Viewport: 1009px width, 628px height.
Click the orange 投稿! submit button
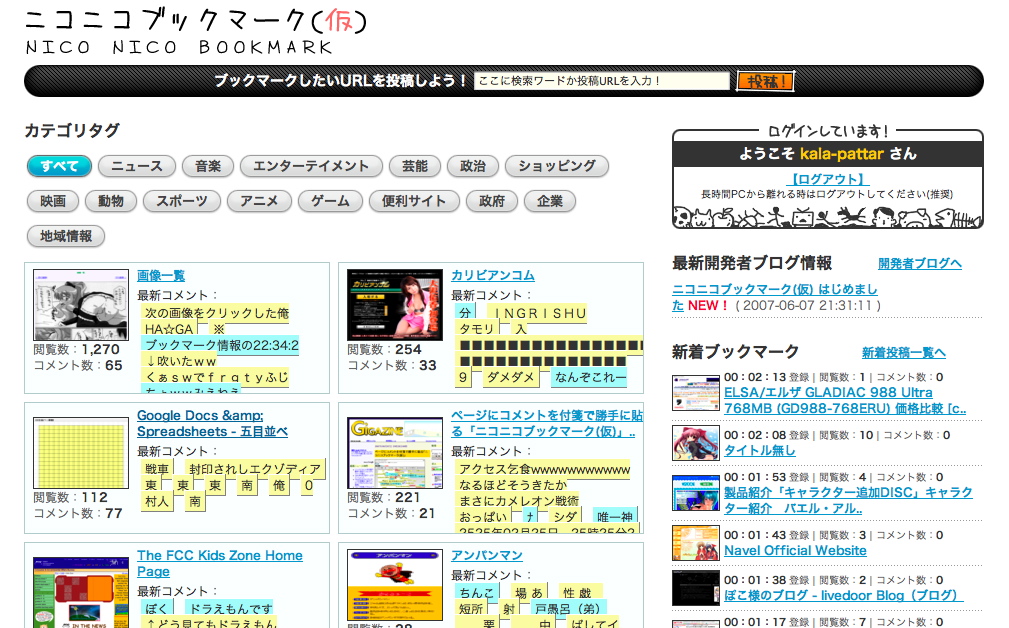[x=765, y=81]
